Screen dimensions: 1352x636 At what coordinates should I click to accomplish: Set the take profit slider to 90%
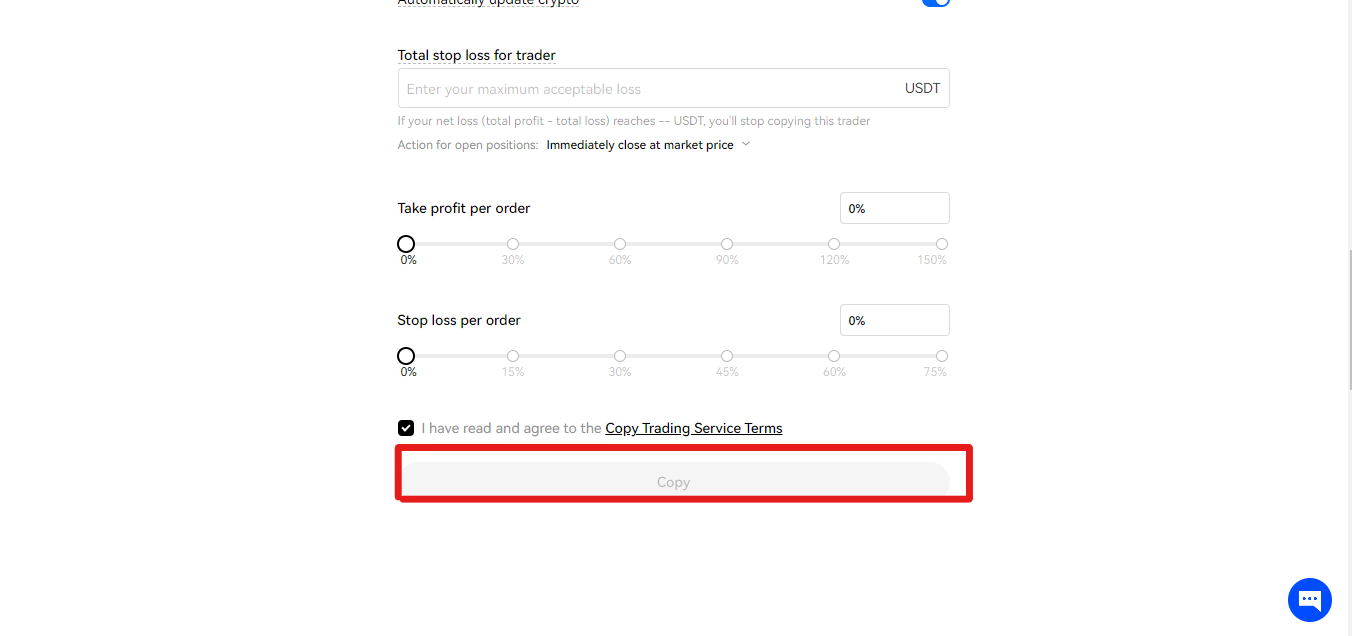[x=727, y=244]
